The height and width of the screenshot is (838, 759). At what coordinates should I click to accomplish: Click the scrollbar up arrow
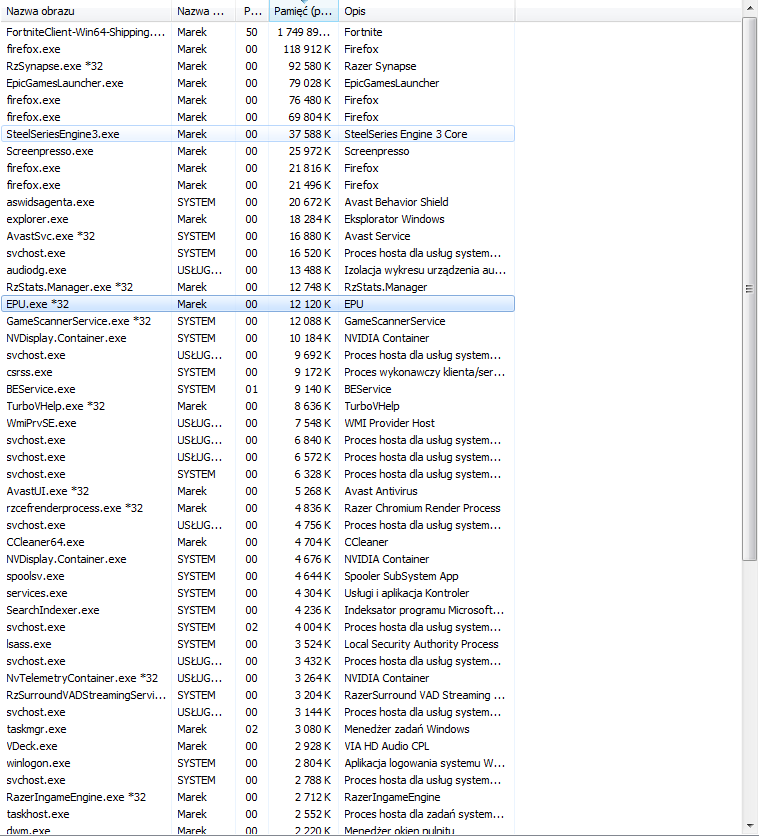click(x=749, y=9)
